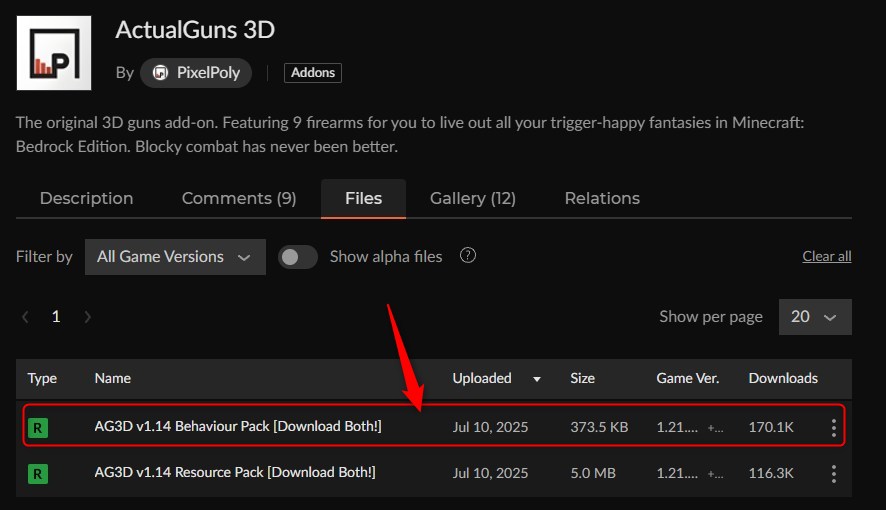Click the Addons category tag
Viewport: 886px width, 510px height.
[312, 73]
